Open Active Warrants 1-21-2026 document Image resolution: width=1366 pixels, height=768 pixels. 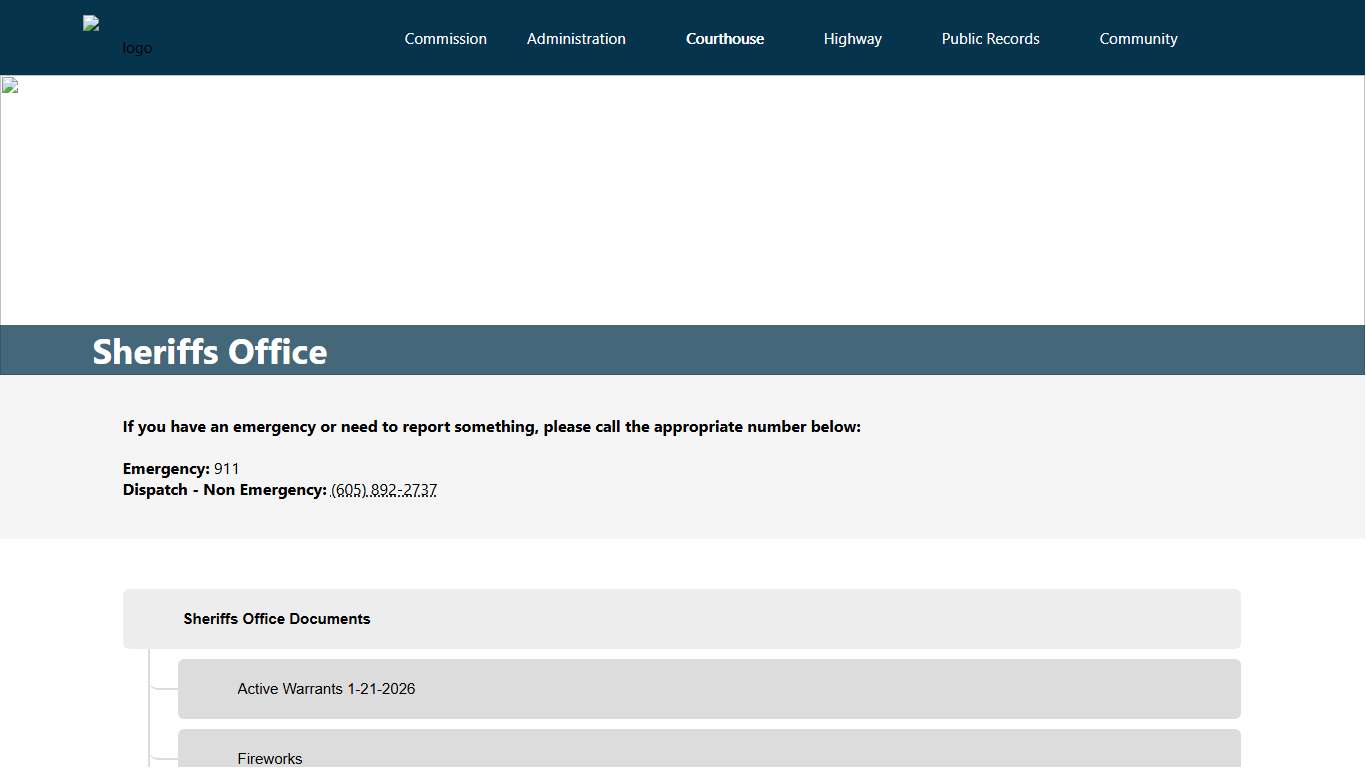pos(326,689)
